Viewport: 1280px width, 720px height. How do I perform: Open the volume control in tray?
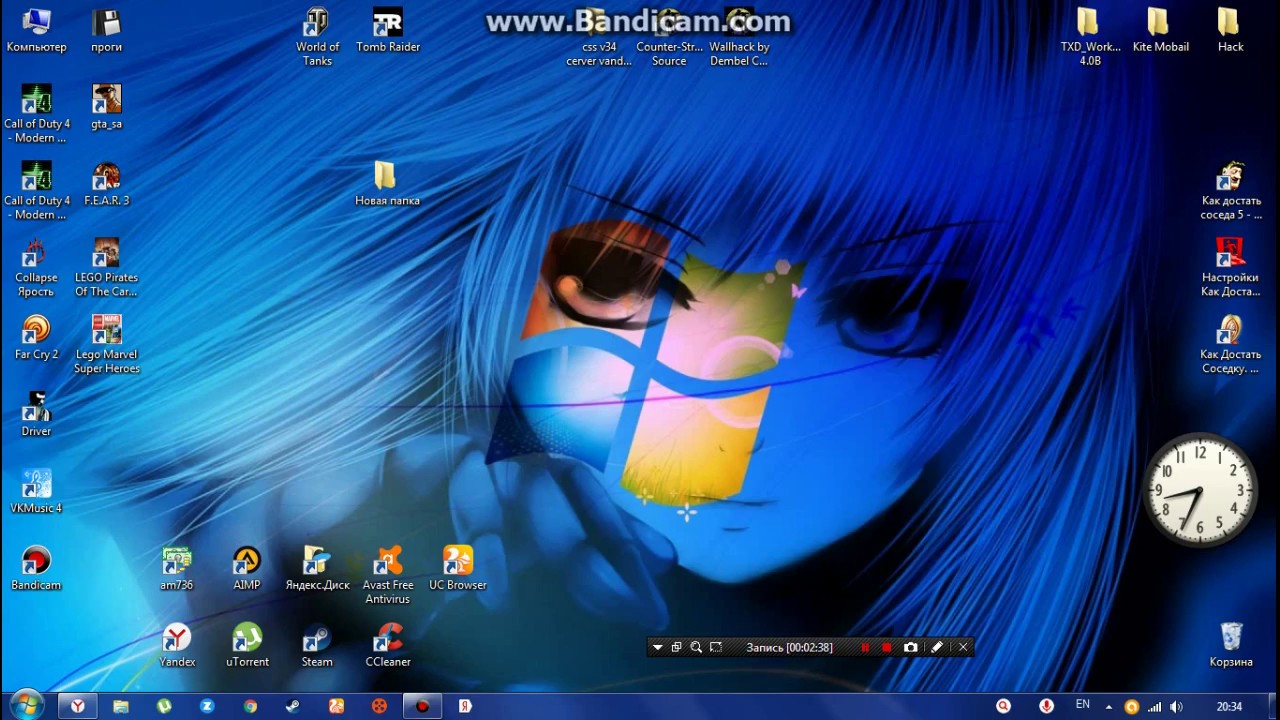[1176, 707]
